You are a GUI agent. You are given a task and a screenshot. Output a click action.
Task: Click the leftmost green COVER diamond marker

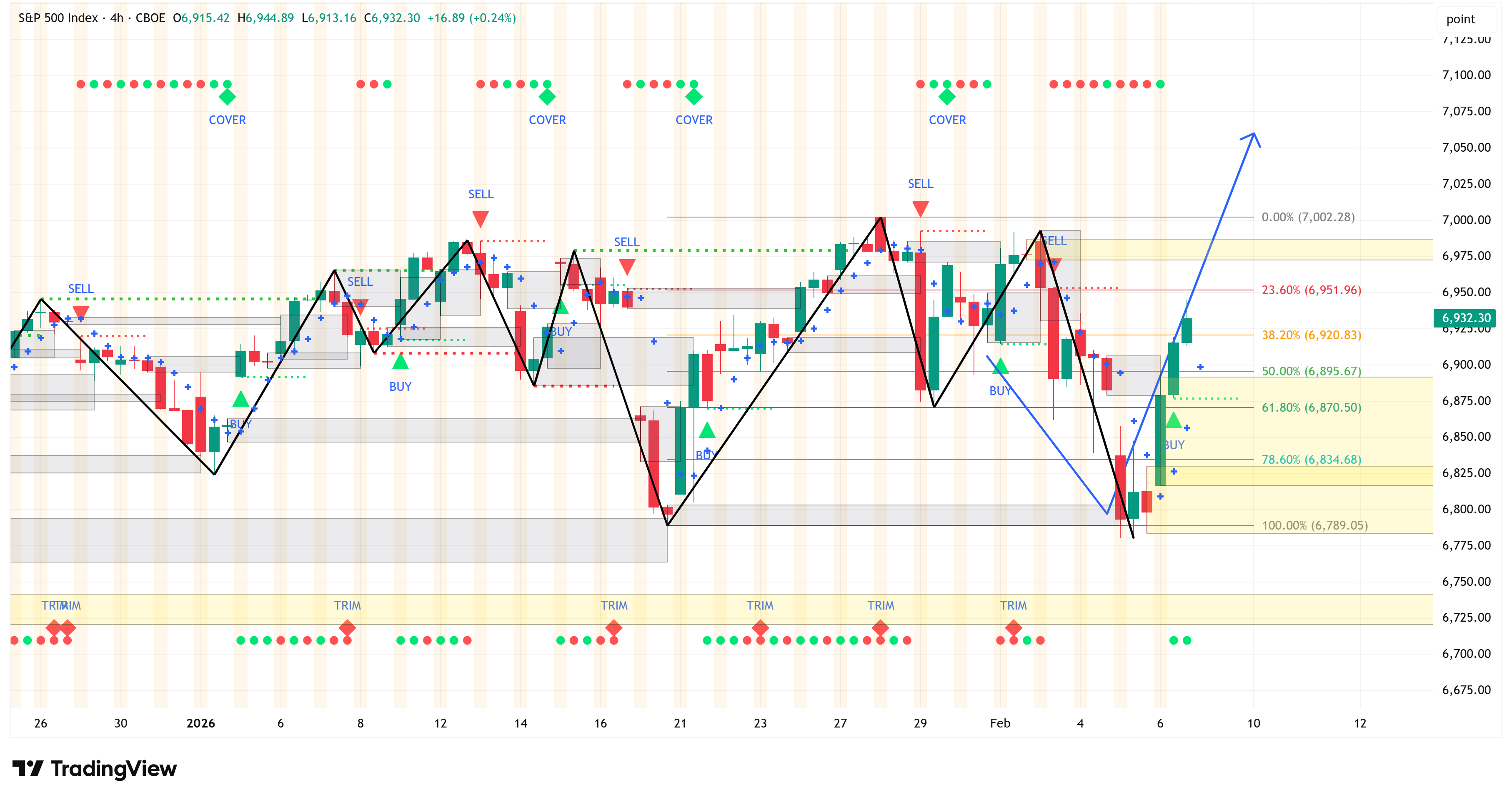tap(227, 97)
